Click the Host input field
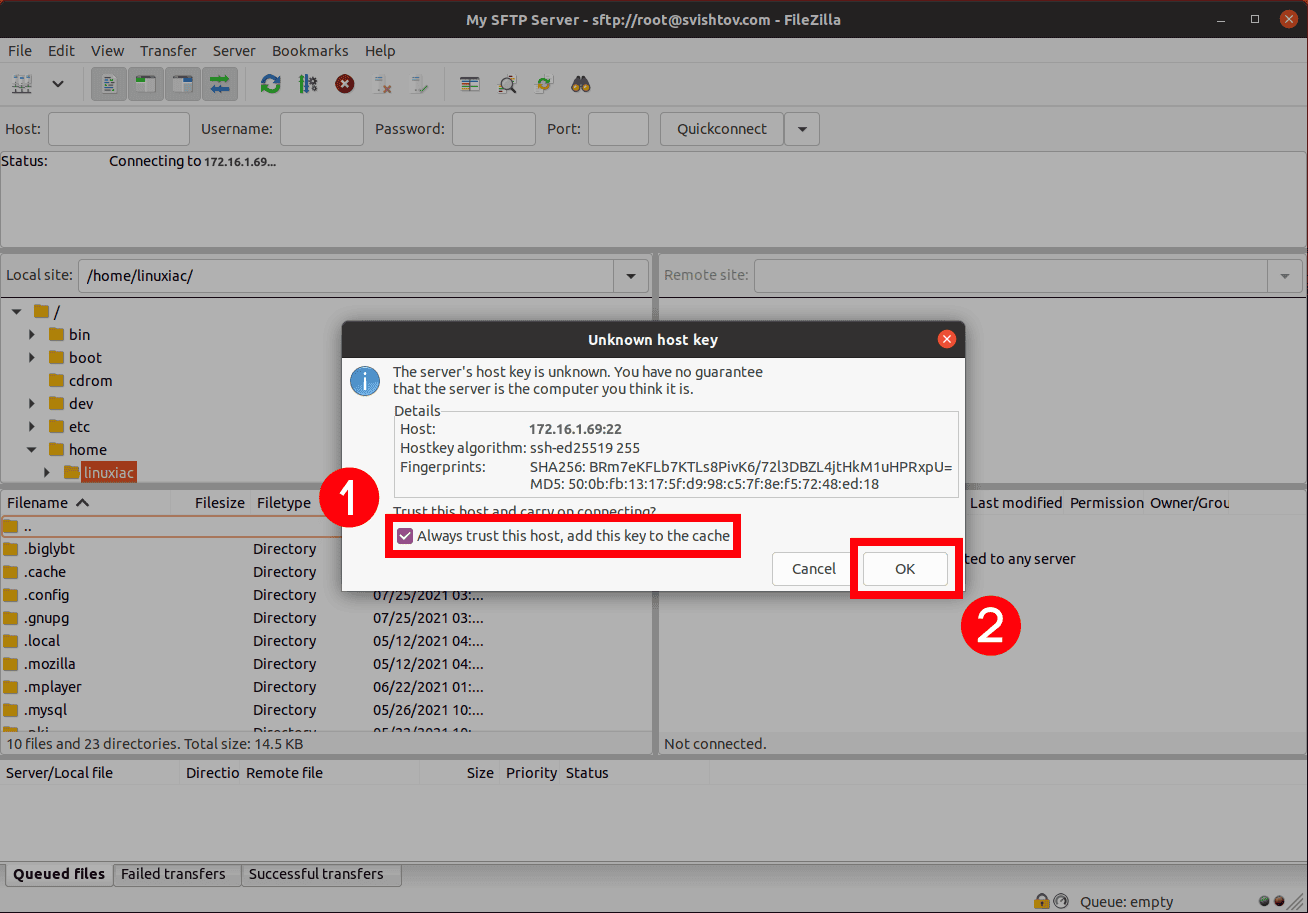 click(x=118, y=128)
